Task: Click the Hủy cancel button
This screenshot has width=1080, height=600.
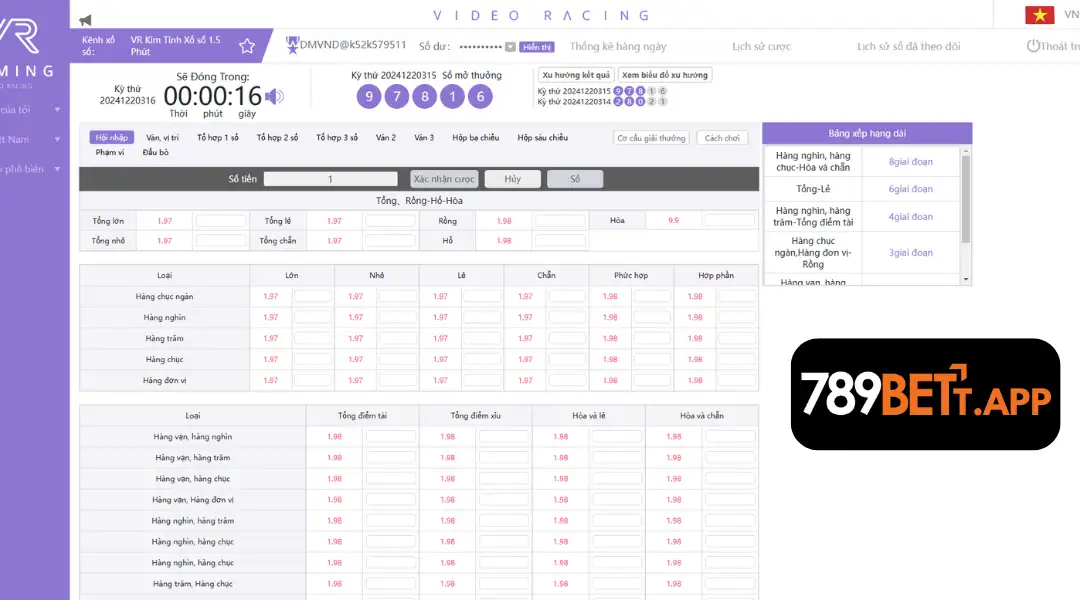Action: point(512,179)
